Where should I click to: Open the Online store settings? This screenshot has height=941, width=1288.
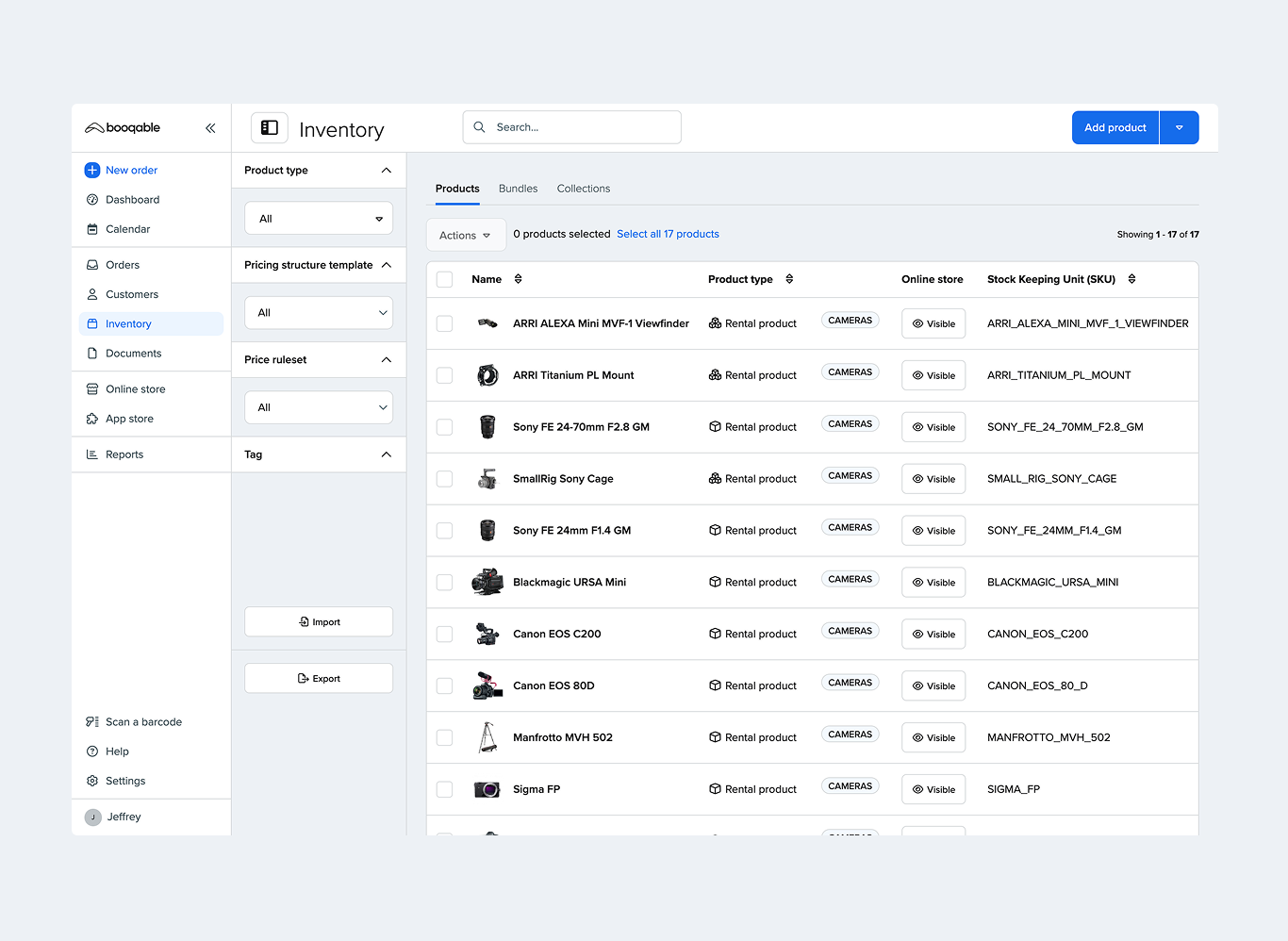[135, 388]
